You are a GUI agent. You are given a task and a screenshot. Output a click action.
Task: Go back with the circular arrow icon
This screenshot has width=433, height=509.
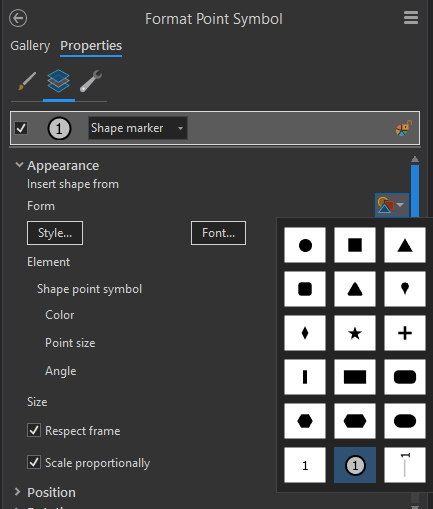coord(18,18)
